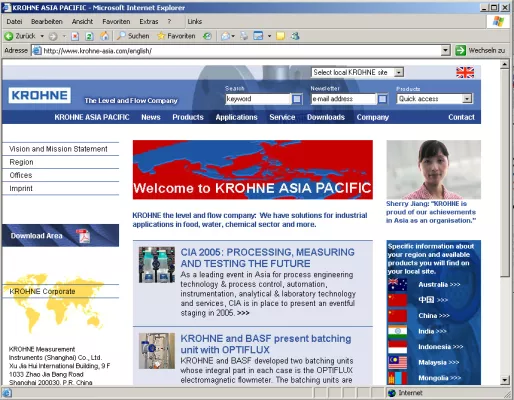This screenshot has width=514, height=400.
Task: Open the mail envelope toolbar icon
Action: (226, 36)
